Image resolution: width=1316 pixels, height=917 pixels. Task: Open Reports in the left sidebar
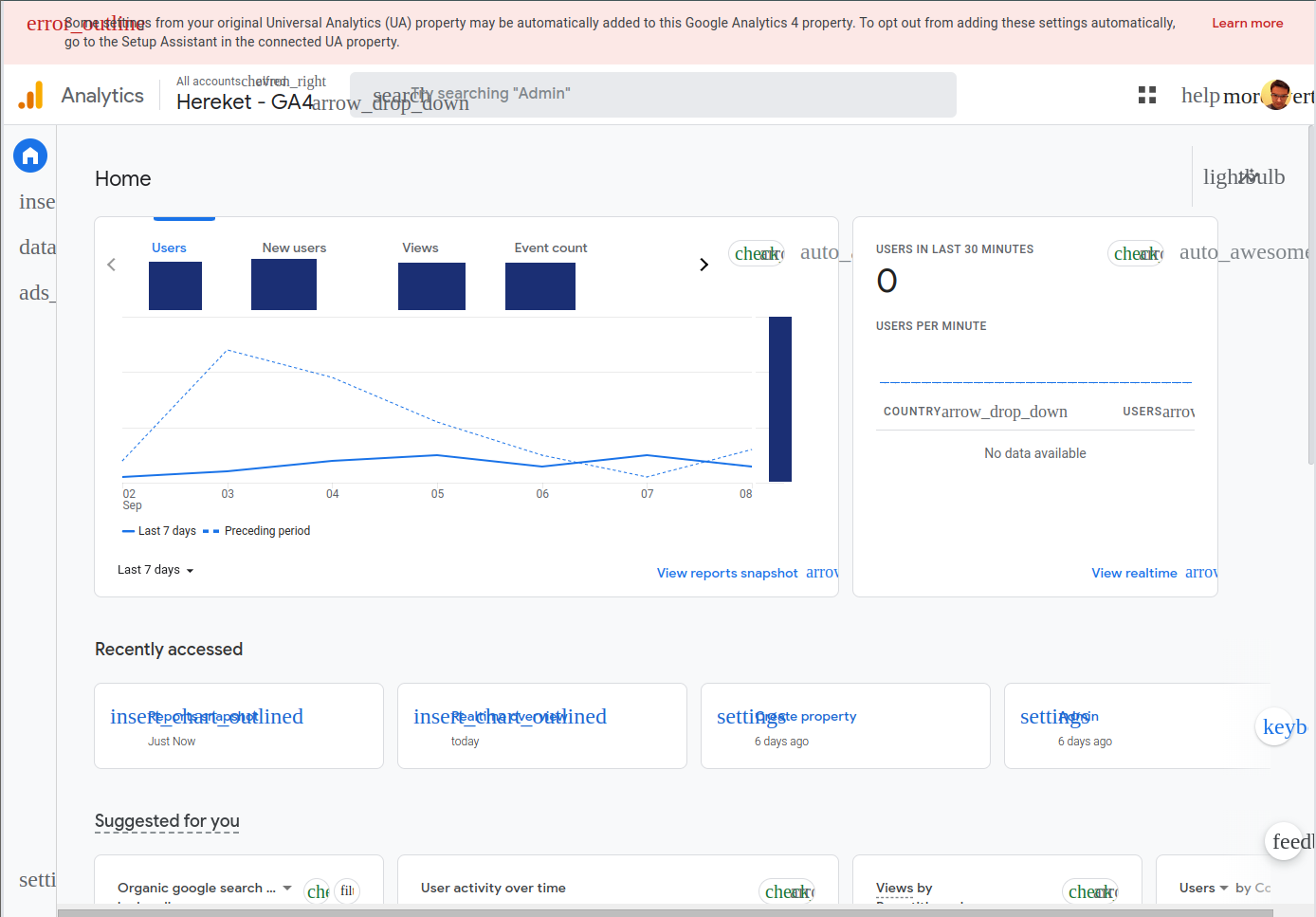click(x=36, y=202)
